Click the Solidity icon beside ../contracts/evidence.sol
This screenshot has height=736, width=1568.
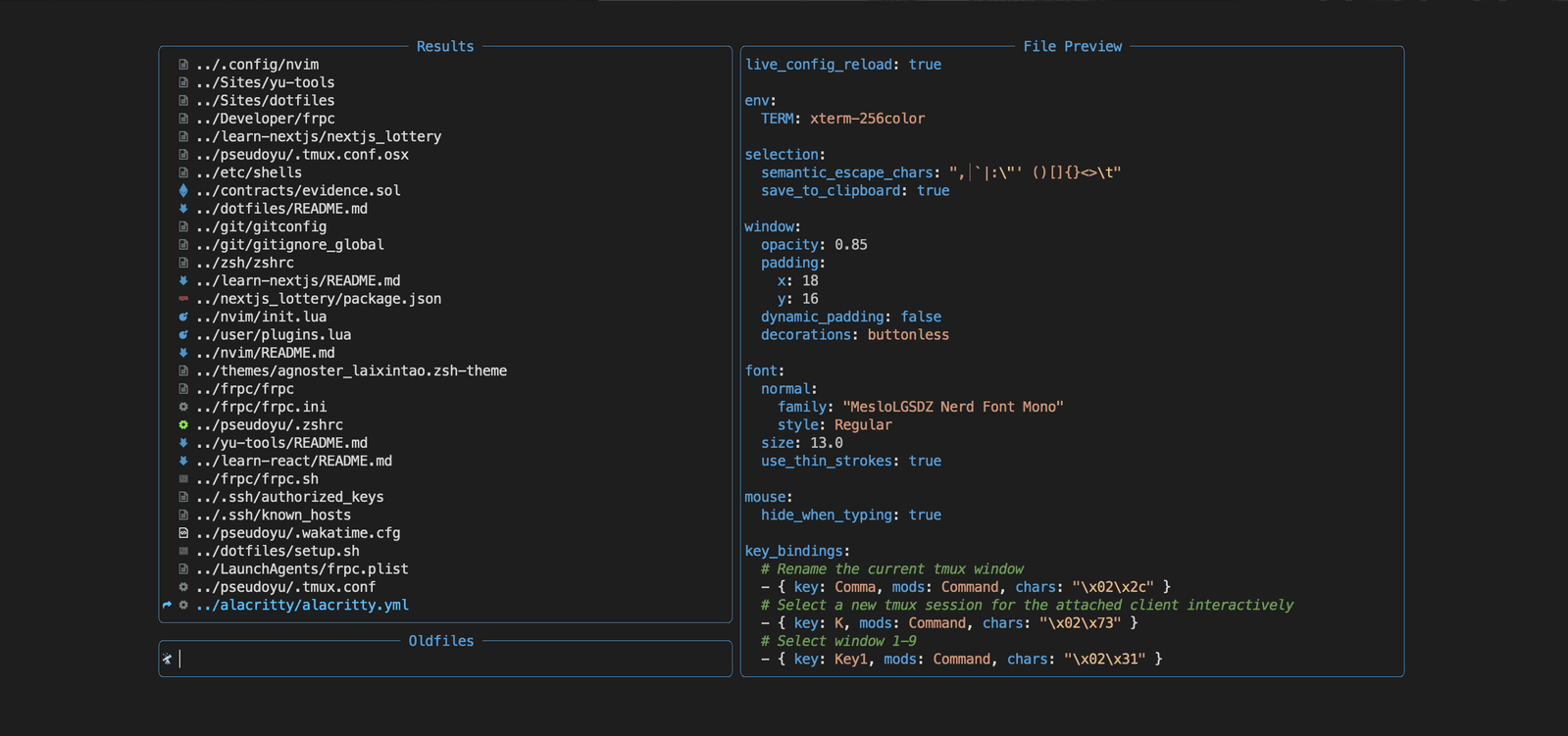click(183, 191)
